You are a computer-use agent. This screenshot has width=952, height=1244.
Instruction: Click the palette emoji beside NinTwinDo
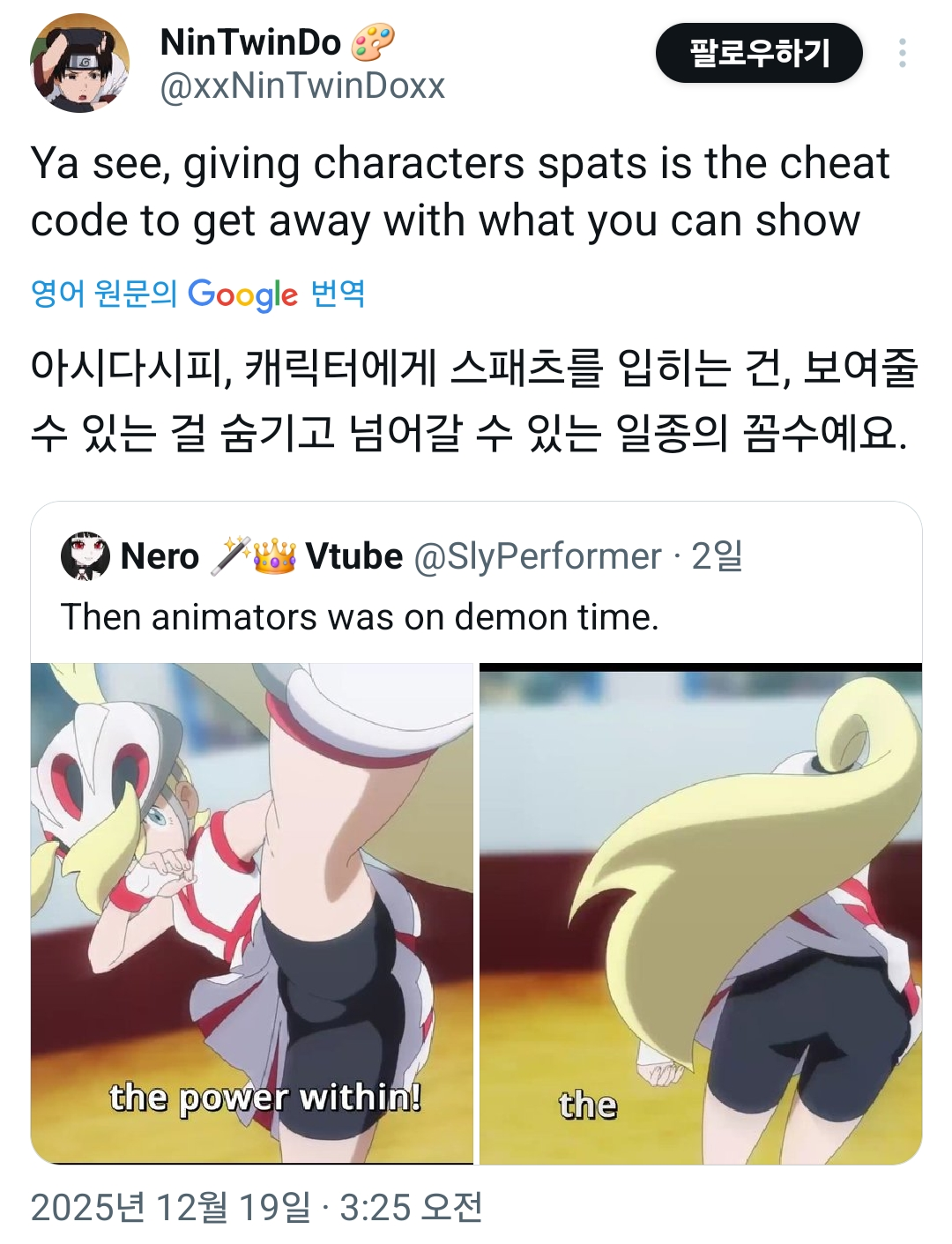373,42
